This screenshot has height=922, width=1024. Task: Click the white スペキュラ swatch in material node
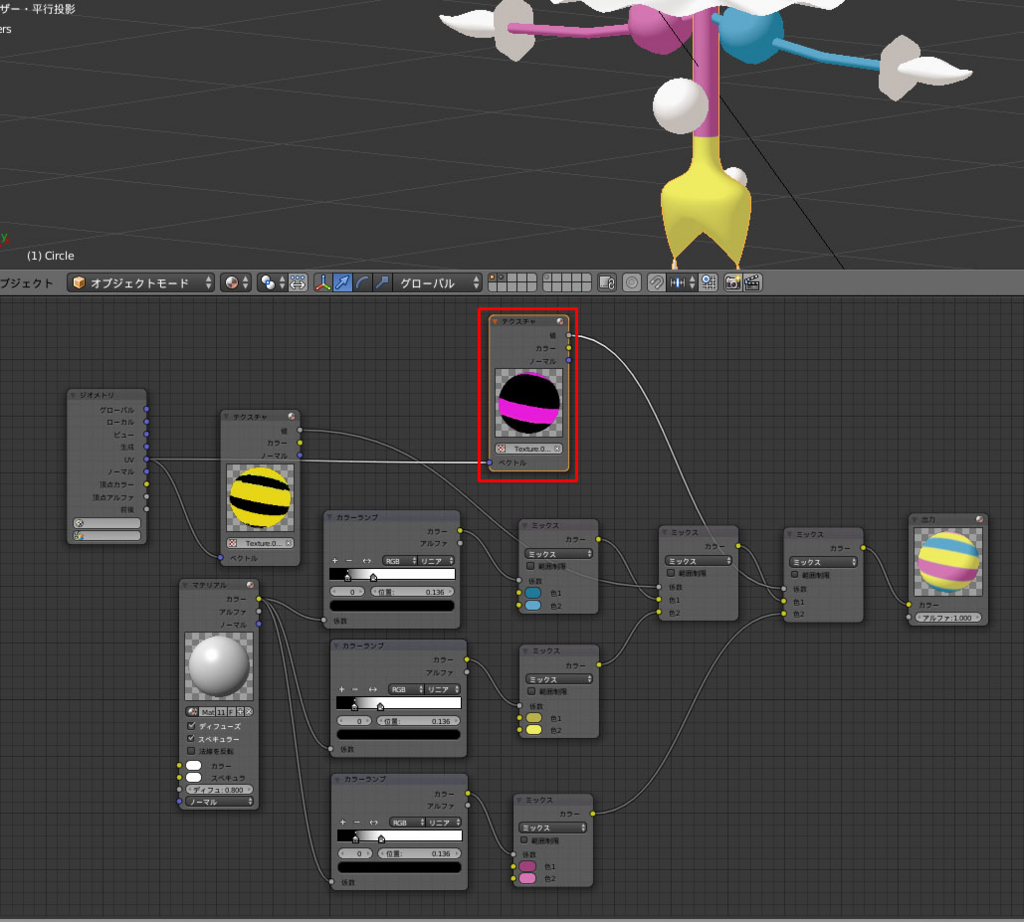pyautogui.click(x=194, y=778)
